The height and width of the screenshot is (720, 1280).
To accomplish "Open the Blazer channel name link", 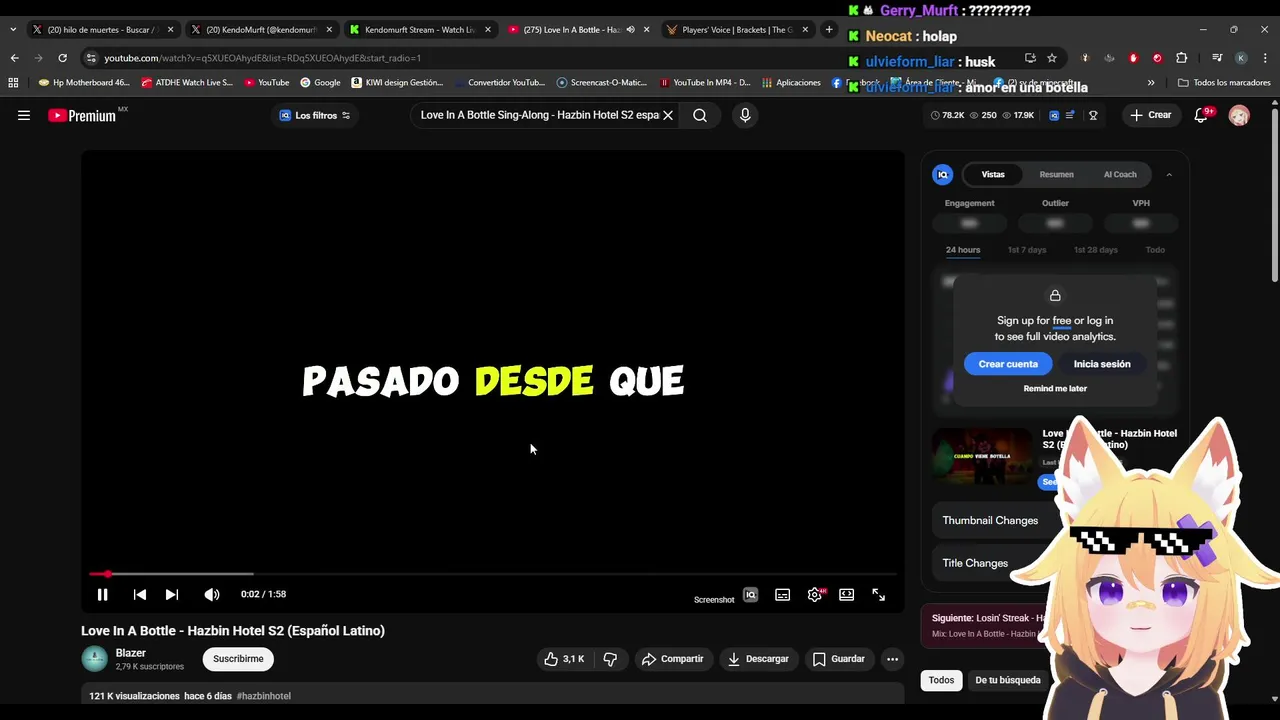I will tap(131, 653).
